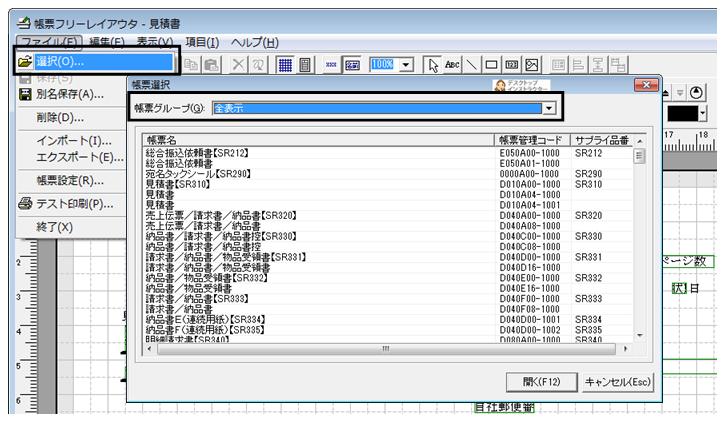
Task: Select 納品書E(連続用紙)【SR334】 row
Action: point(388,320)
